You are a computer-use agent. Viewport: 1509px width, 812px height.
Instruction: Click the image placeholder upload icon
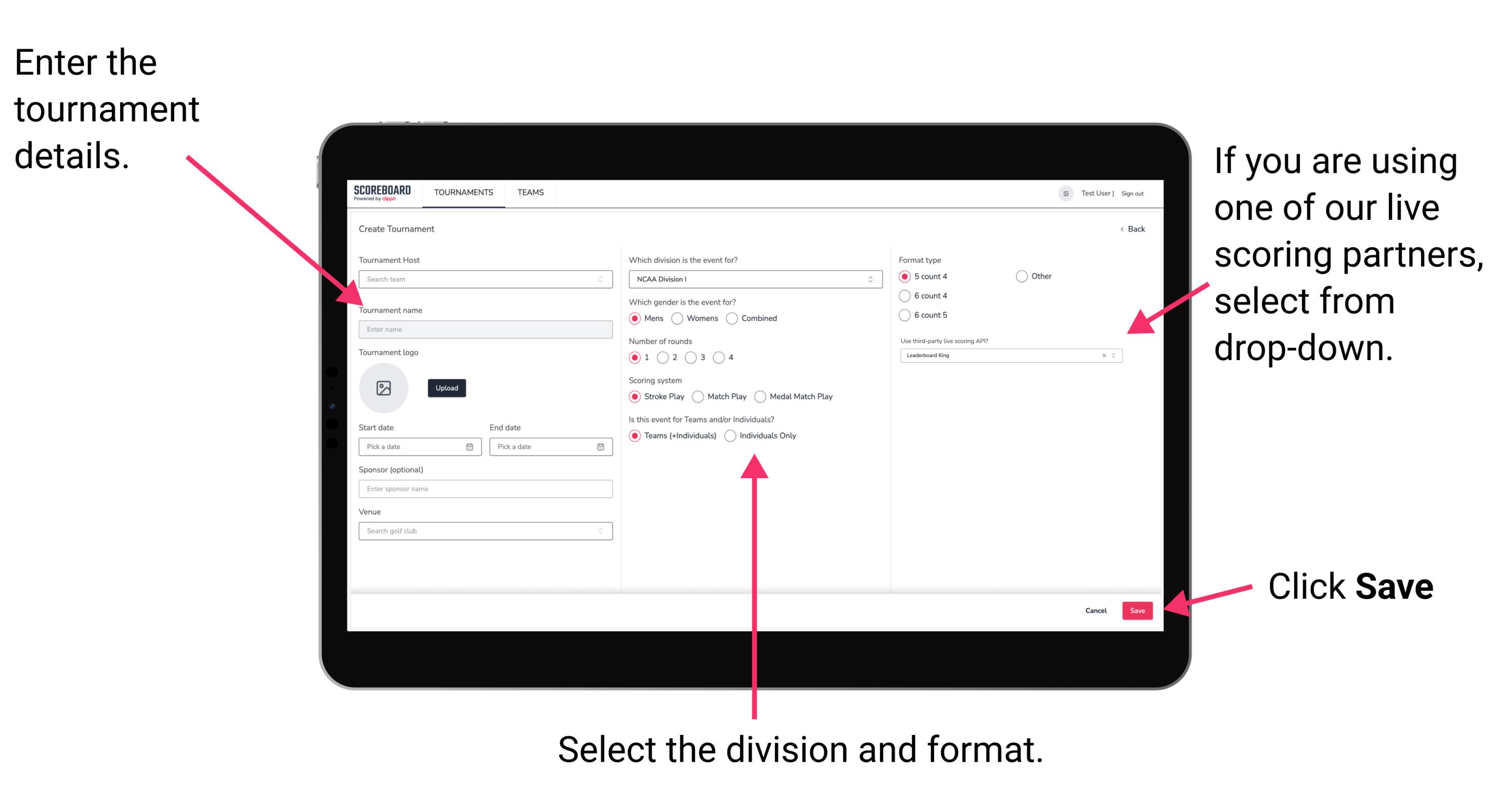383,388
